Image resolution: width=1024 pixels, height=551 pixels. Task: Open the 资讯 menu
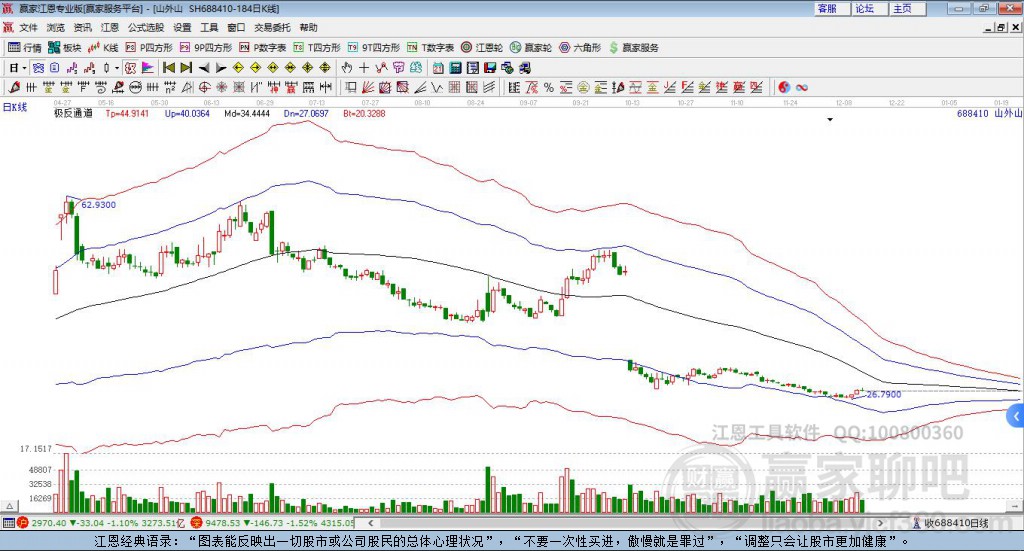pyautogui.click(x=82, y=27)
